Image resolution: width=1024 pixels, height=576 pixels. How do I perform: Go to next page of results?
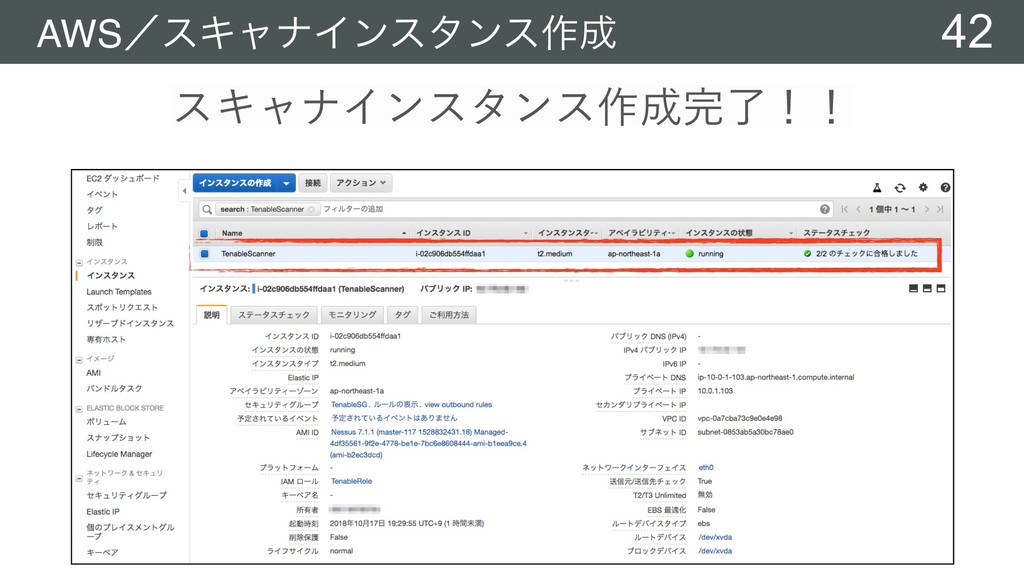(x=926, y=209)
